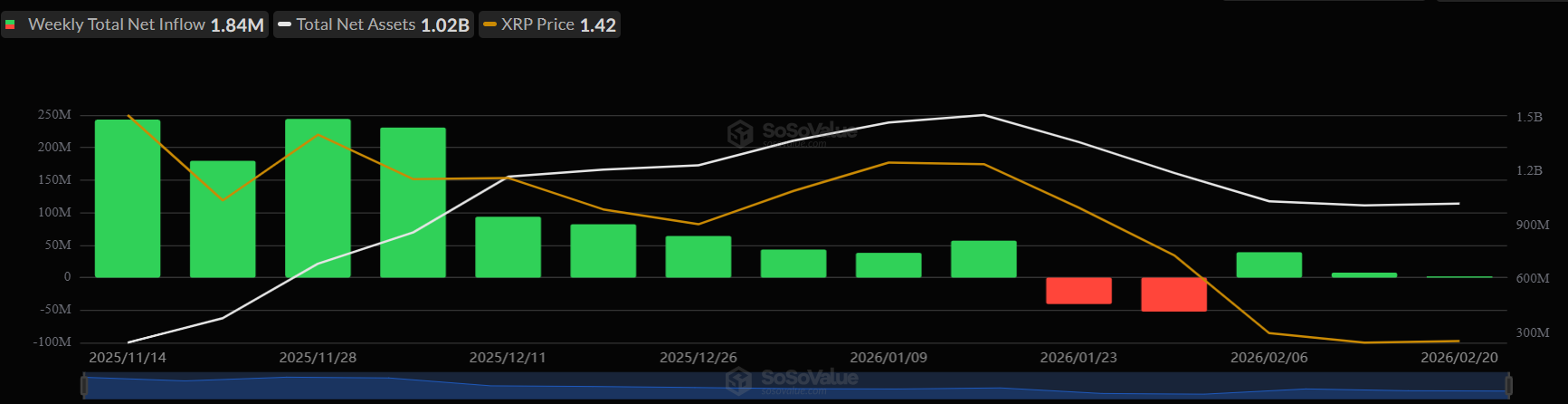Viewport: 1568px width, 404px height.
Task: Click the 1.5B right axis label
Action: pyautogui.click(x=1529, y=117)
